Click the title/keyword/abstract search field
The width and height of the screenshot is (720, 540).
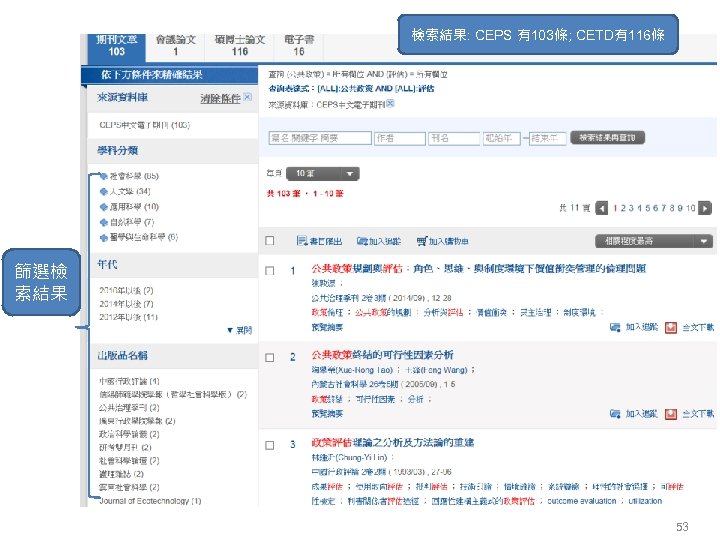320,138
